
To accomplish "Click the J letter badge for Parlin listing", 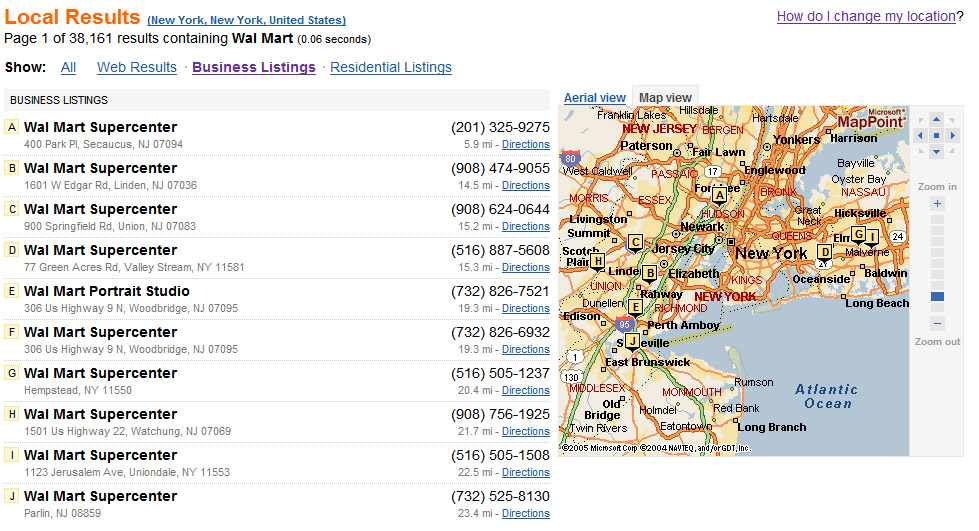I will pos(12,496).
